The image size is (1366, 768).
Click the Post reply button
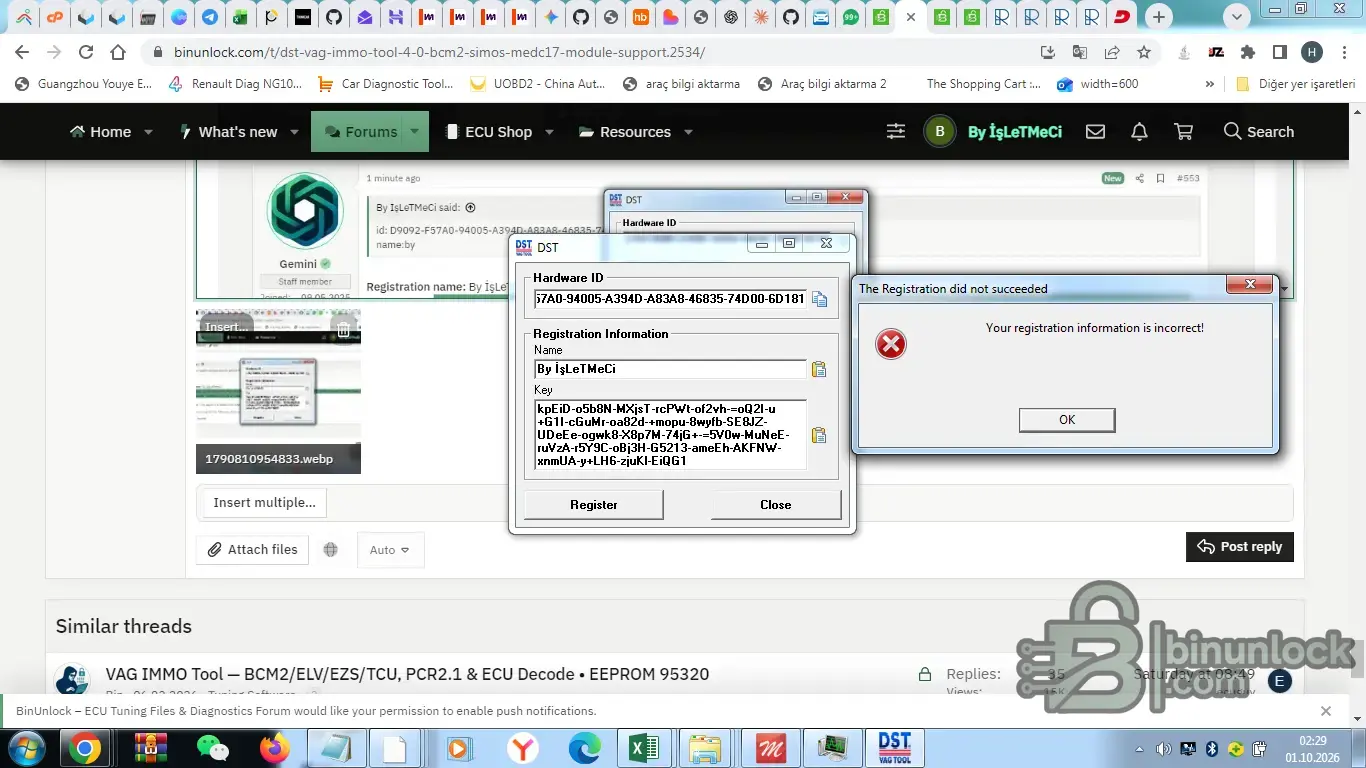tap(1240, 547)
